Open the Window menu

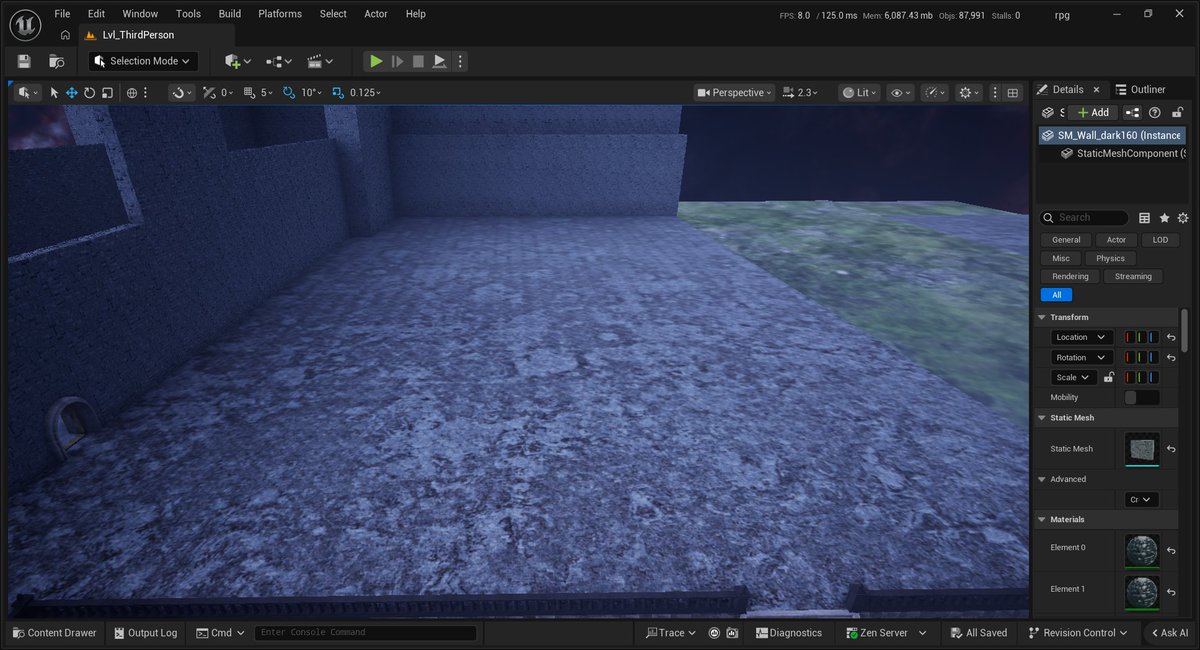(x=140, y=14)
